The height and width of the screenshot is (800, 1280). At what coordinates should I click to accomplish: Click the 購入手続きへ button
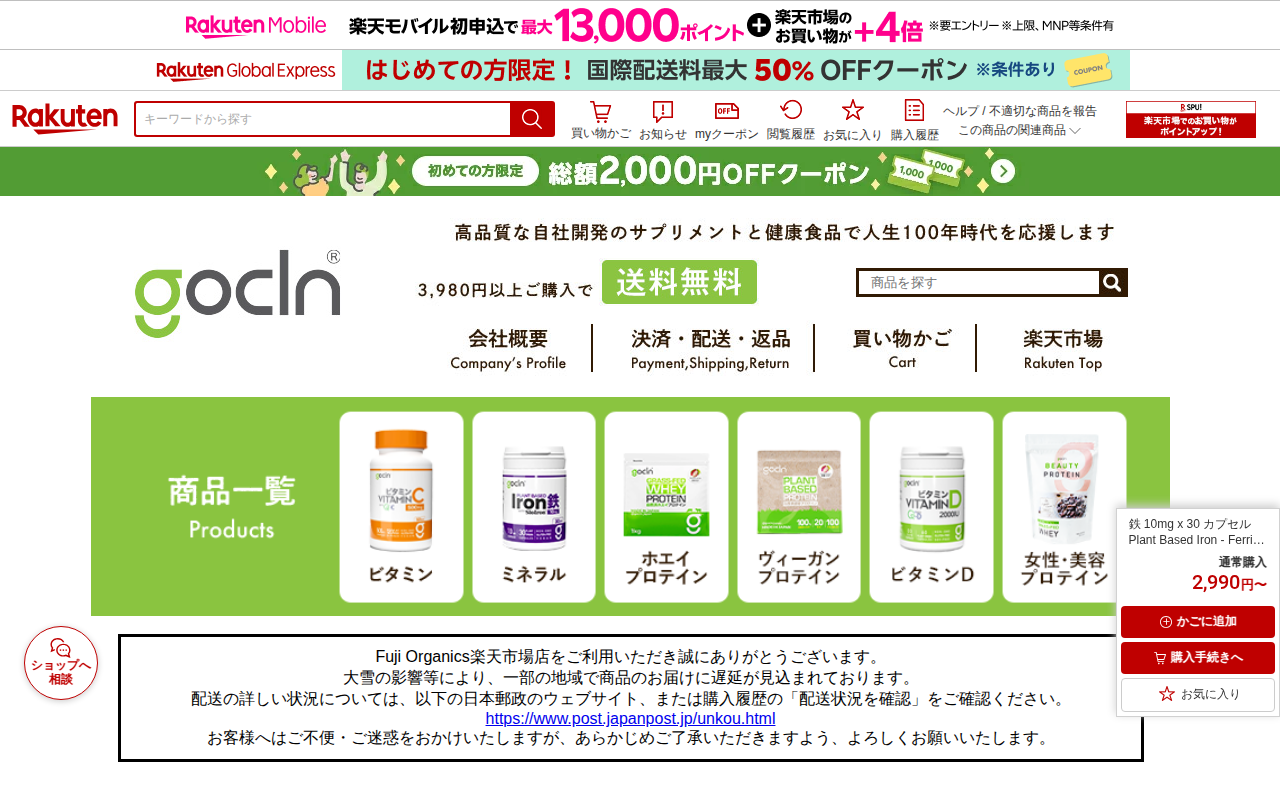pos(1198,658)
